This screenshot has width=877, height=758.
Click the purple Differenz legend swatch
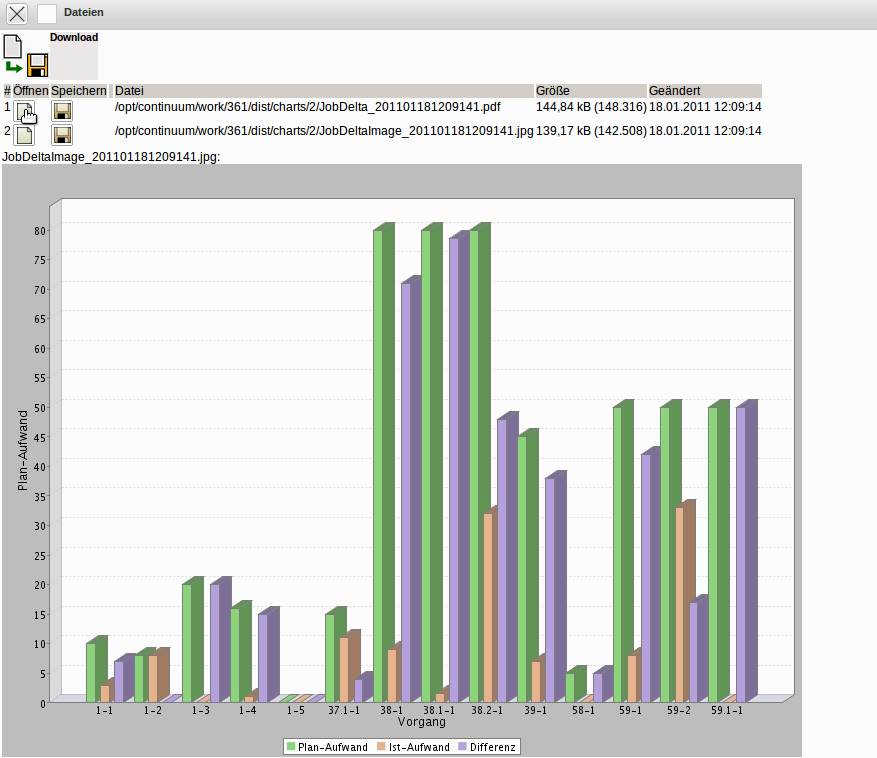[462, 747]
